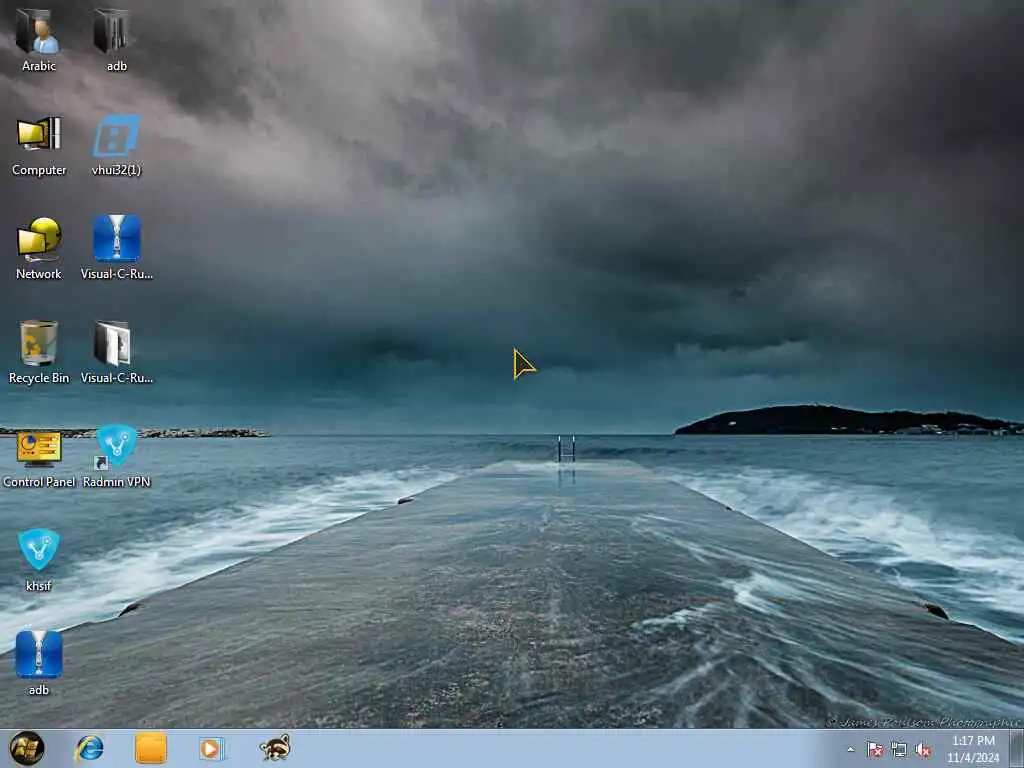Viewport: 1024px width, 768px height.
Task: Select the Radmin VPN shortcut icon
Action: coord(116,447)
